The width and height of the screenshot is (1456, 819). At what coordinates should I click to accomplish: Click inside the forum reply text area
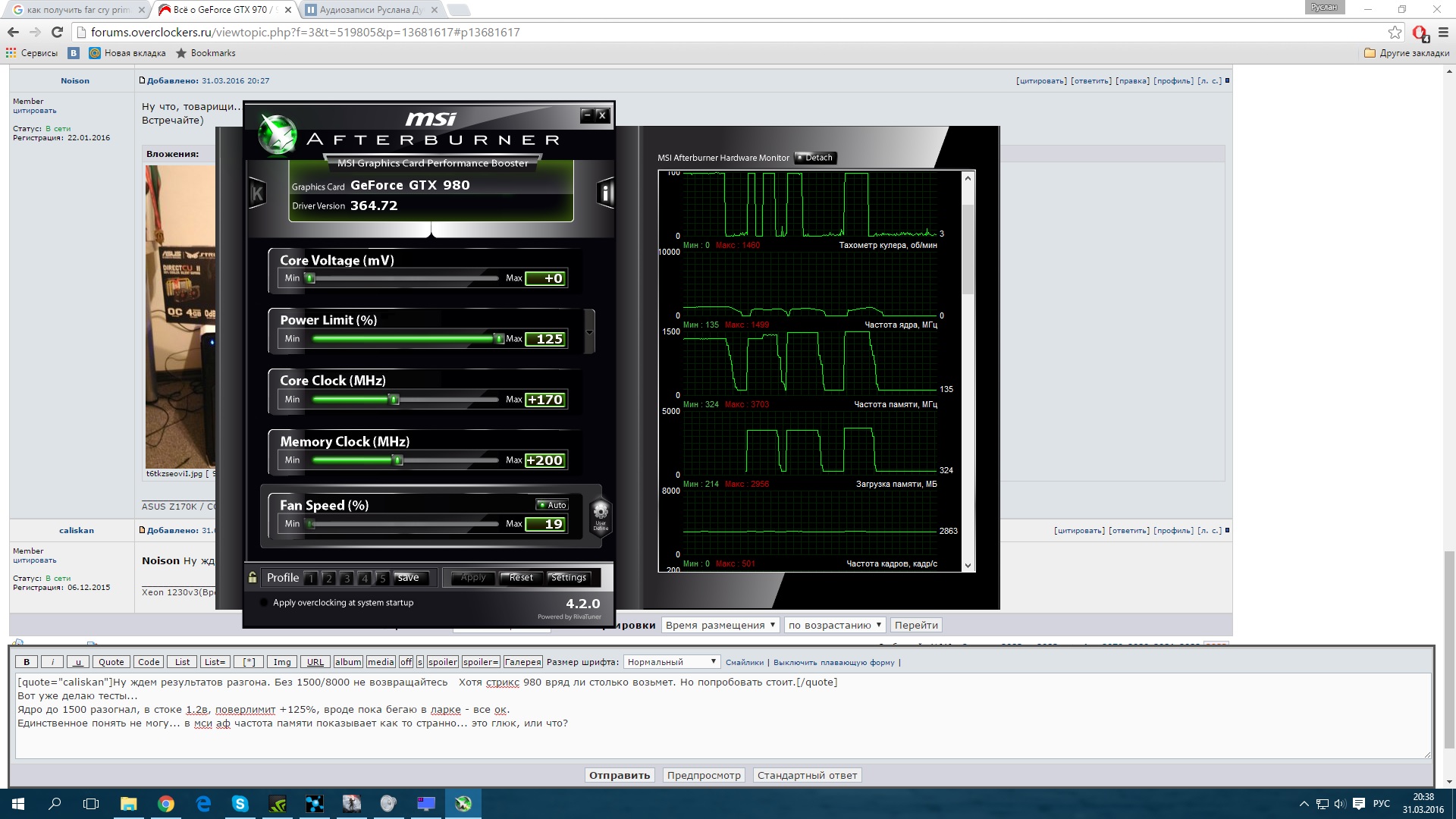[720, 739]
